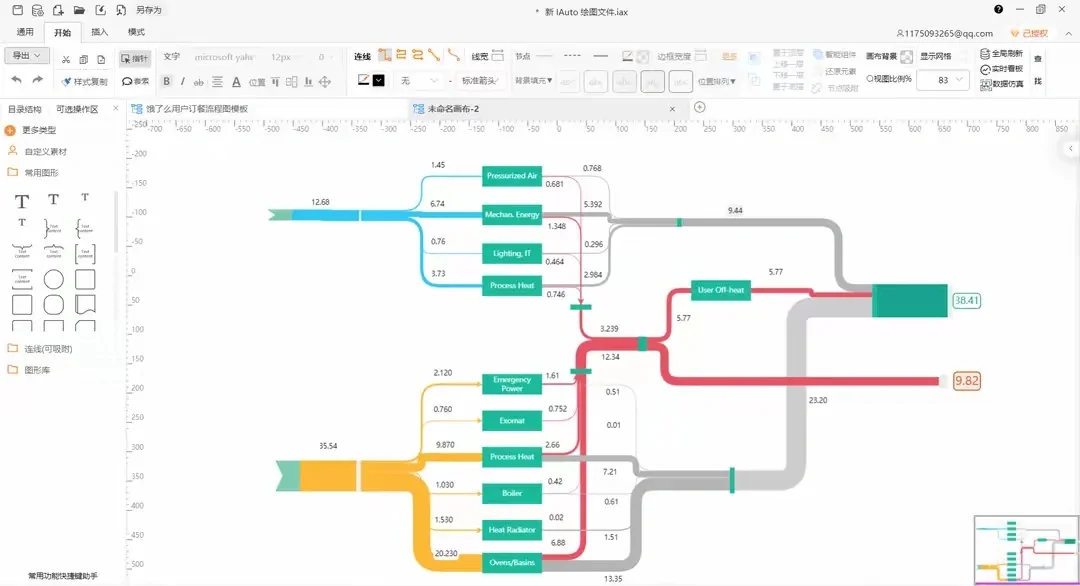Select the curved connector line style
This screenshot has width=1080, height=586.
point(453,54)
